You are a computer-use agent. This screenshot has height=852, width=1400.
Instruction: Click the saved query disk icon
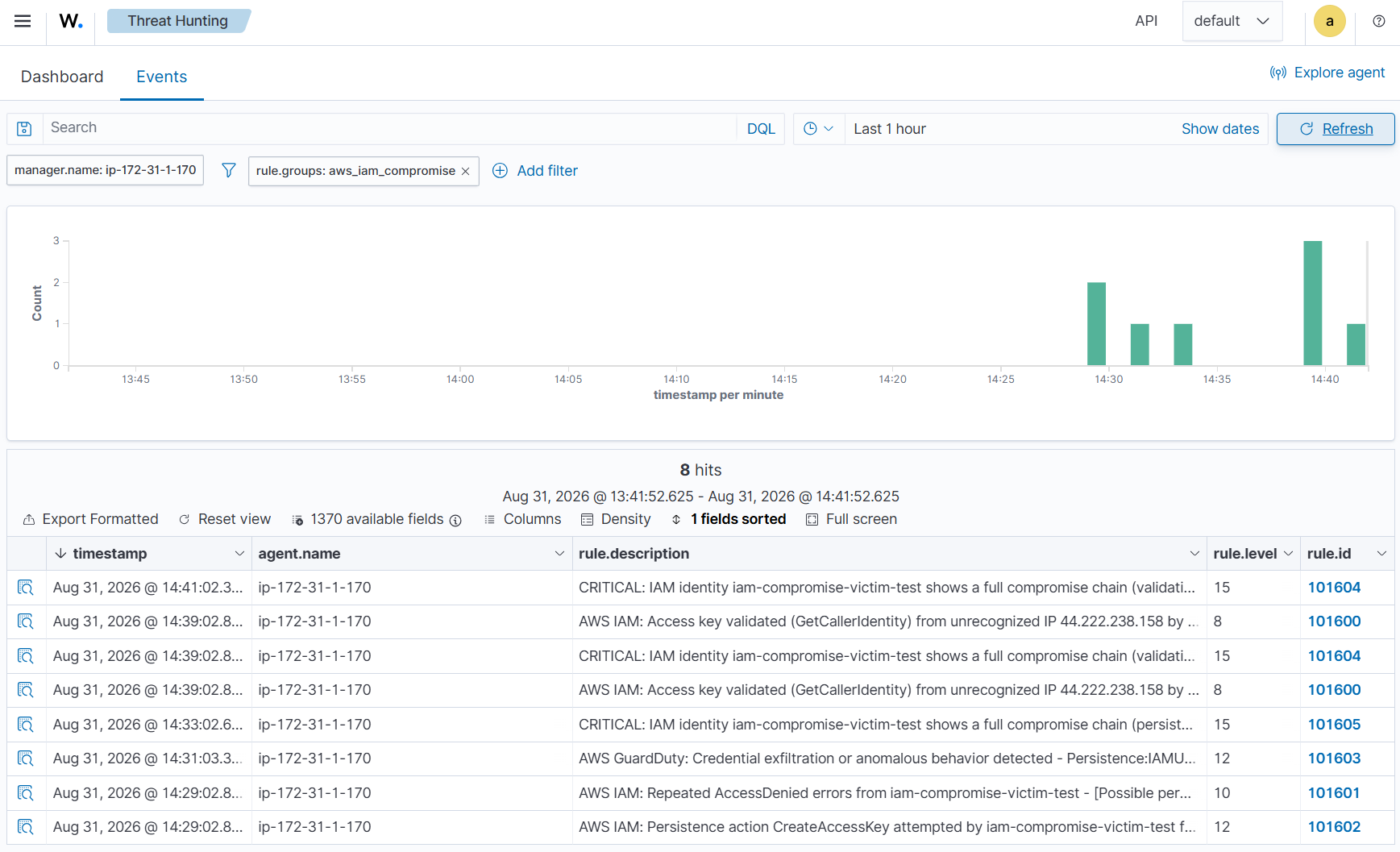tap(25, 128)
